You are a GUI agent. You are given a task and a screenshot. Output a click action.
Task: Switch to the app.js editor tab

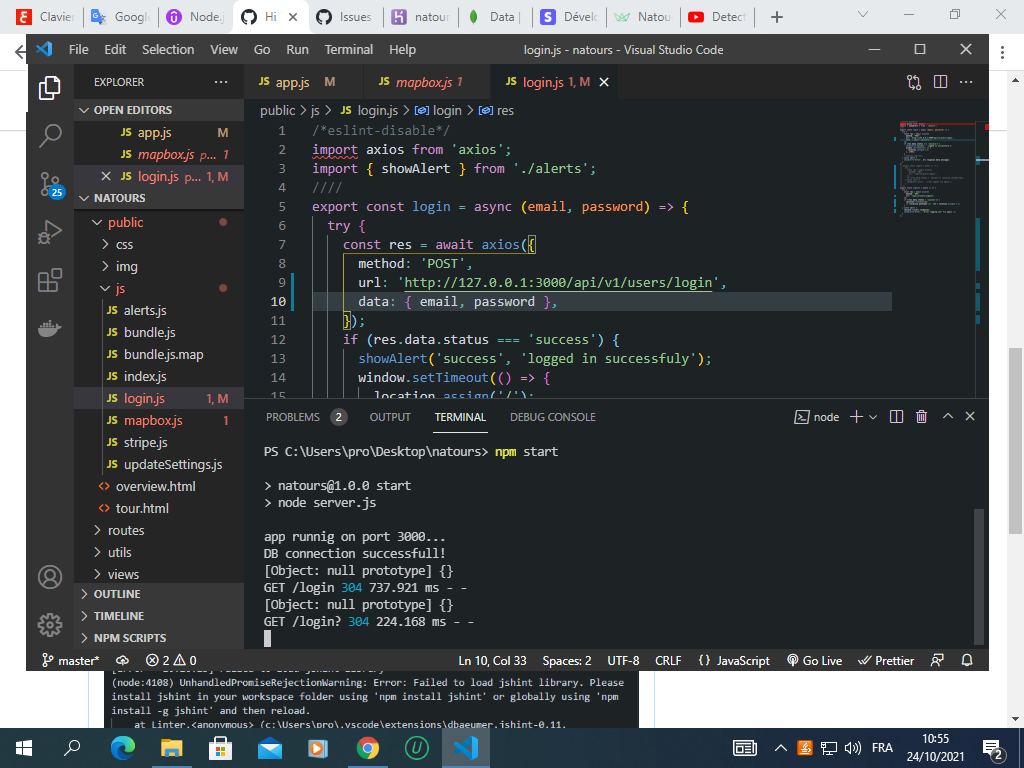point(290,82)
